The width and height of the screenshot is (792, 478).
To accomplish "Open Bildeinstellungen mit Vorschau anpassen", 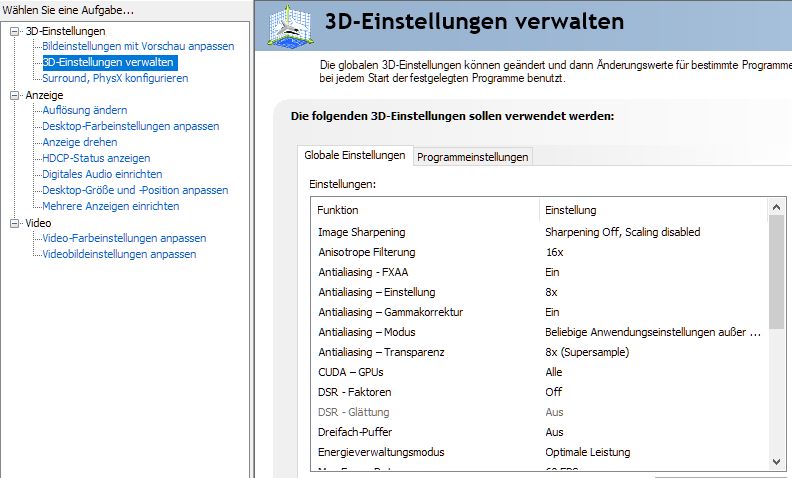I will tap(138, 46).
